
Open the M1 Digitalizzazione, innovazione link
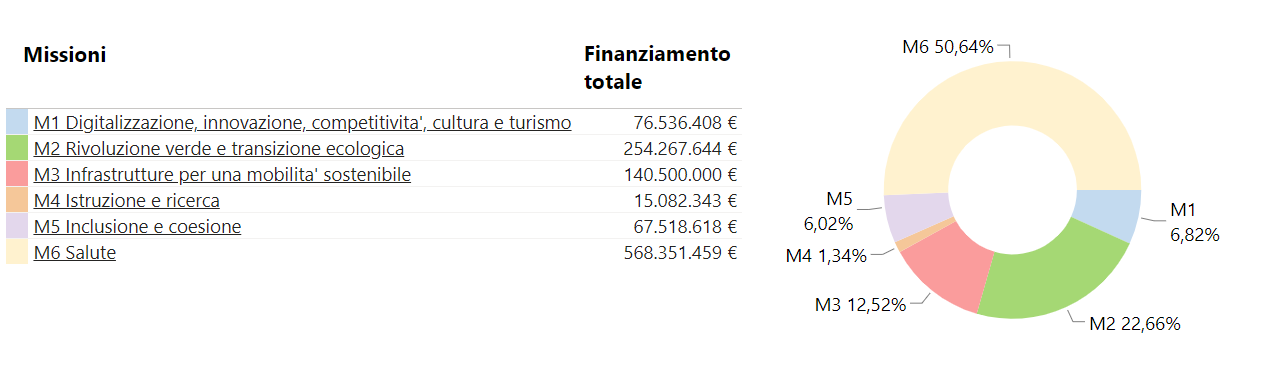(302, 123)
